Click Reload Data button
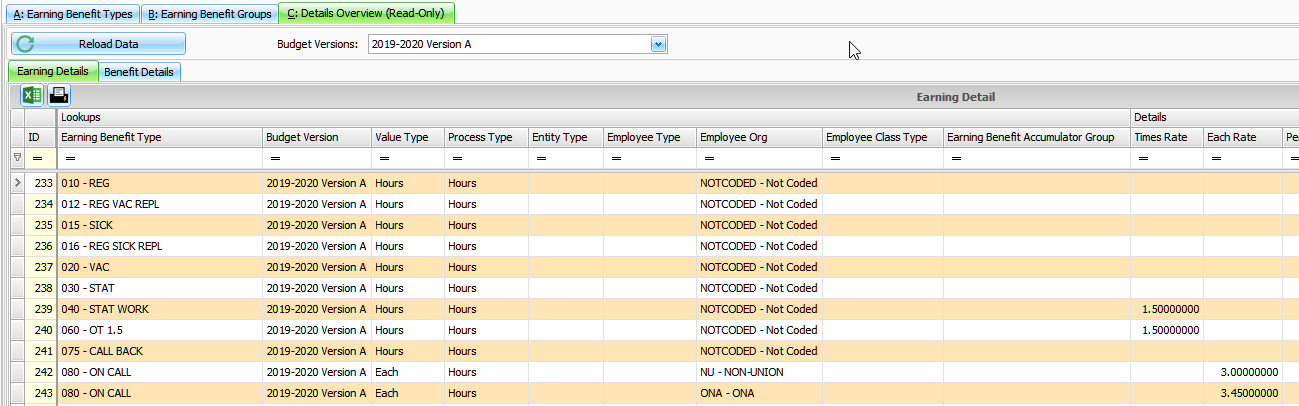1299x406 pixels. pyautogui.click(x=98, y=44)
